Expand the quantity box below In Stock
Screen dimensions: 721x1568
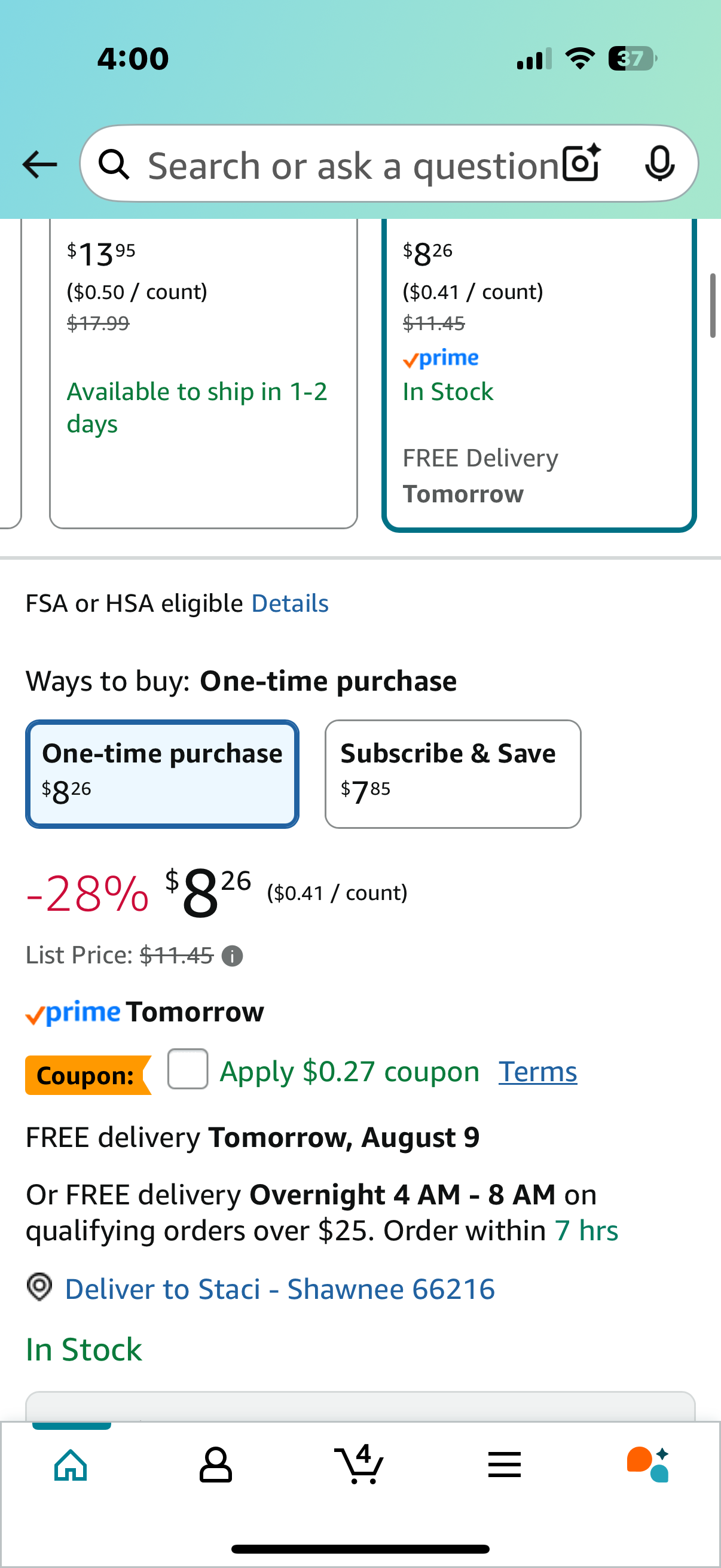coord(360,1406)
